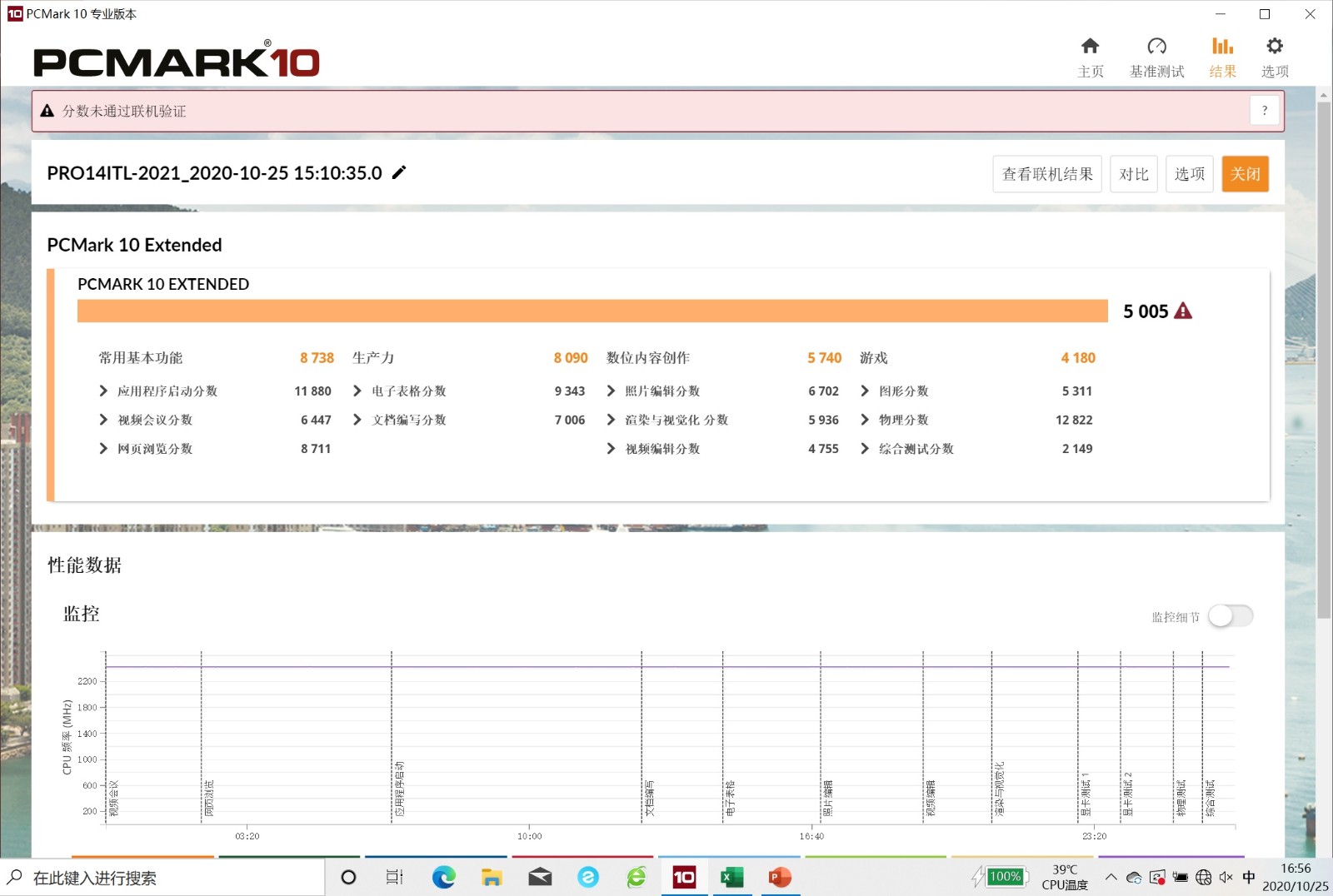This screenshot has width=1333, height=896.
Task: Expand 网页浏览分数 row
Action: click(x=102, y=448)
